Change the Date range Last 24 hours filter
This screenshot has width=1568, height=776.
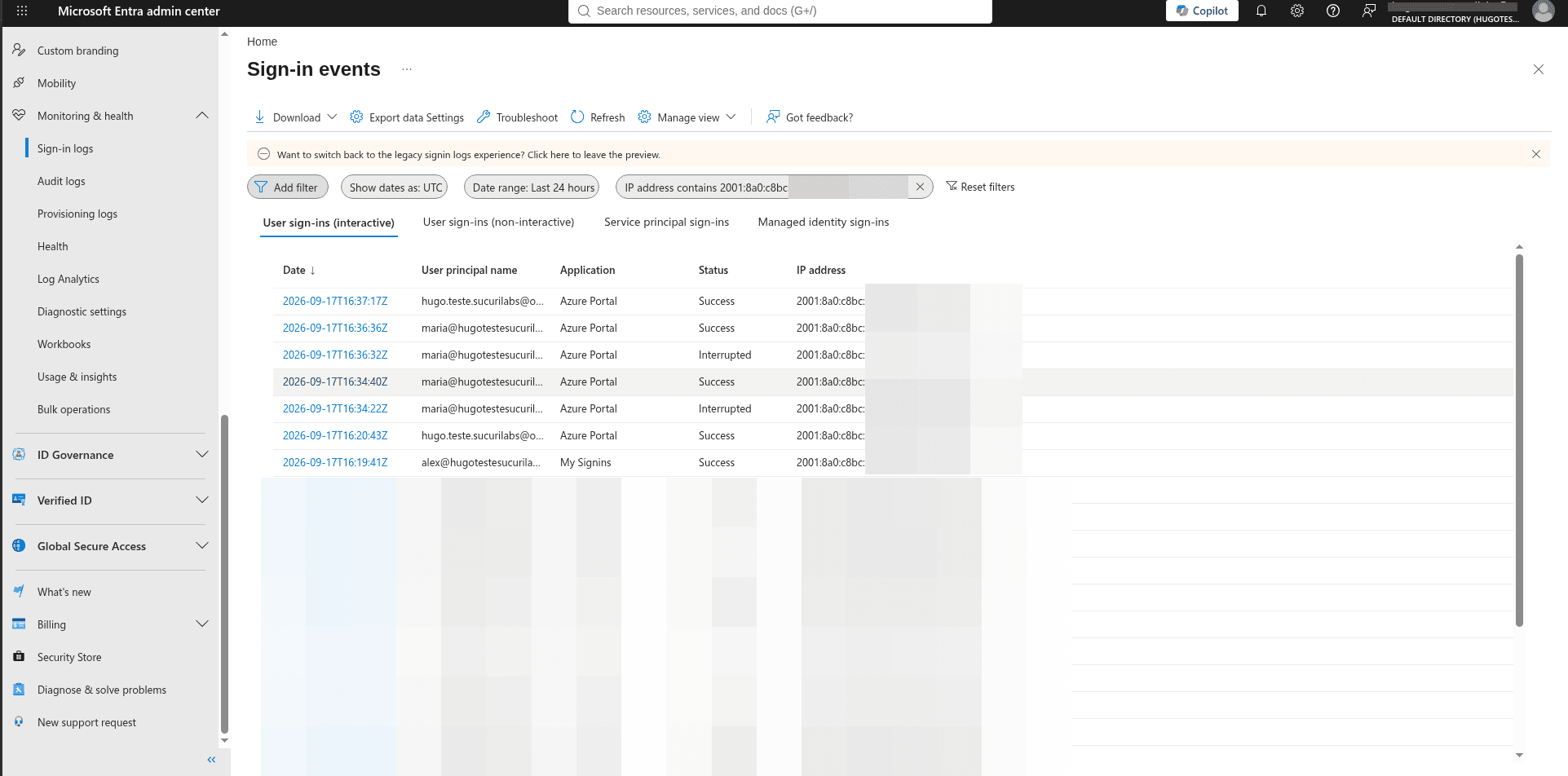tap(532, 187)
